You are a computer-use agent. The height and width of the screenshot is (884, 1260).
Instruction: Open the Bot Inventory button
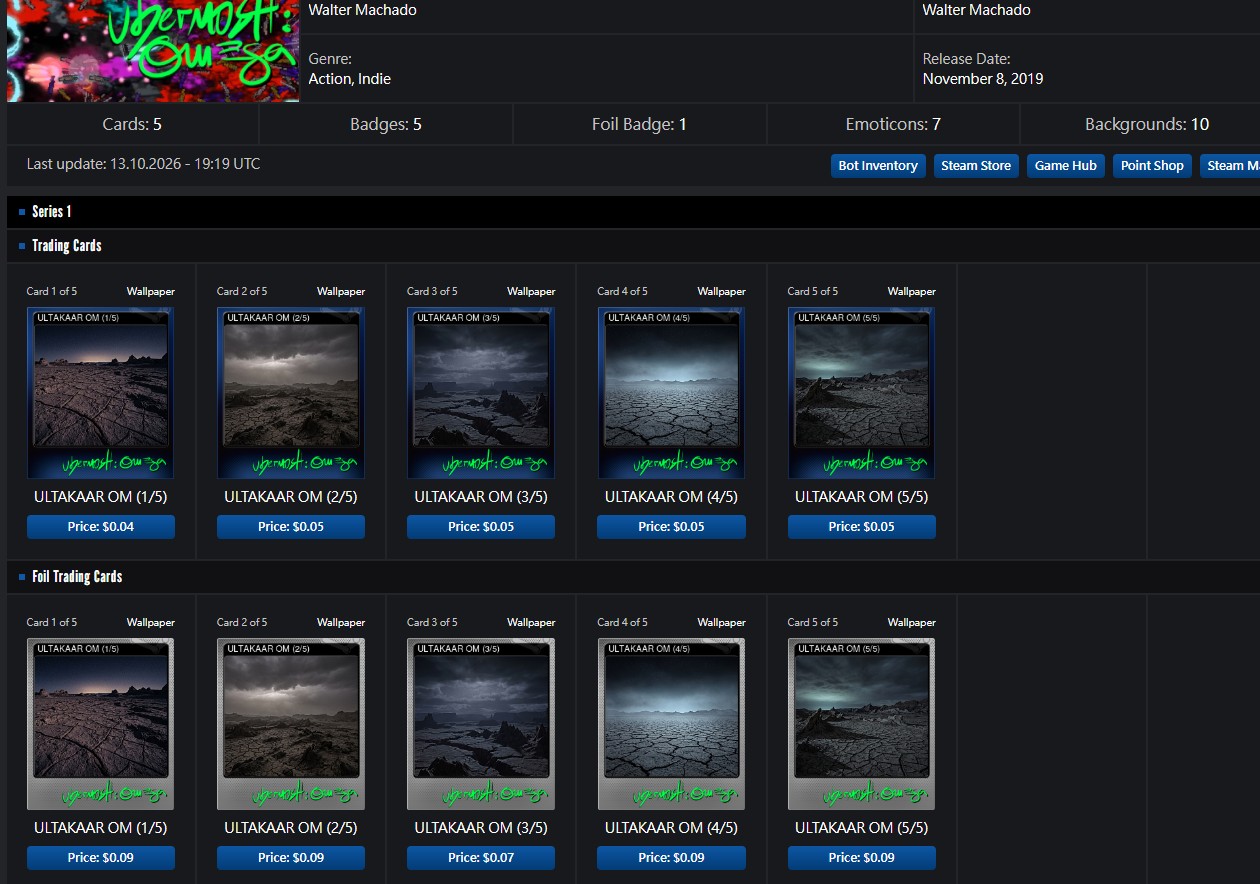point(878,166)
